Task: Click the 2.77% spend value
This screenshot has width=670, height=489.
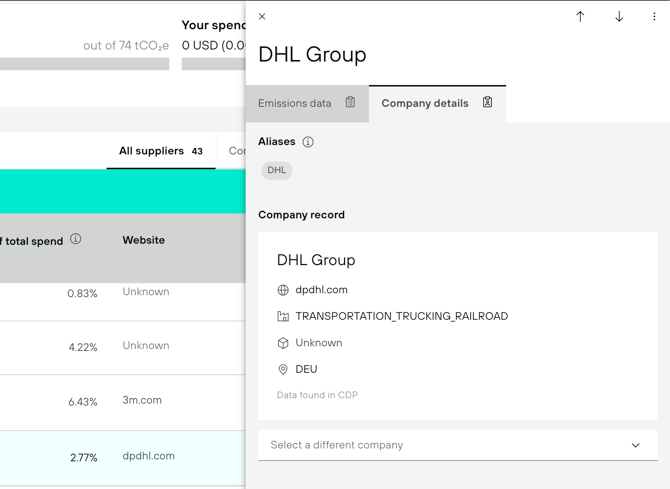Action: [x=84, y=458]
